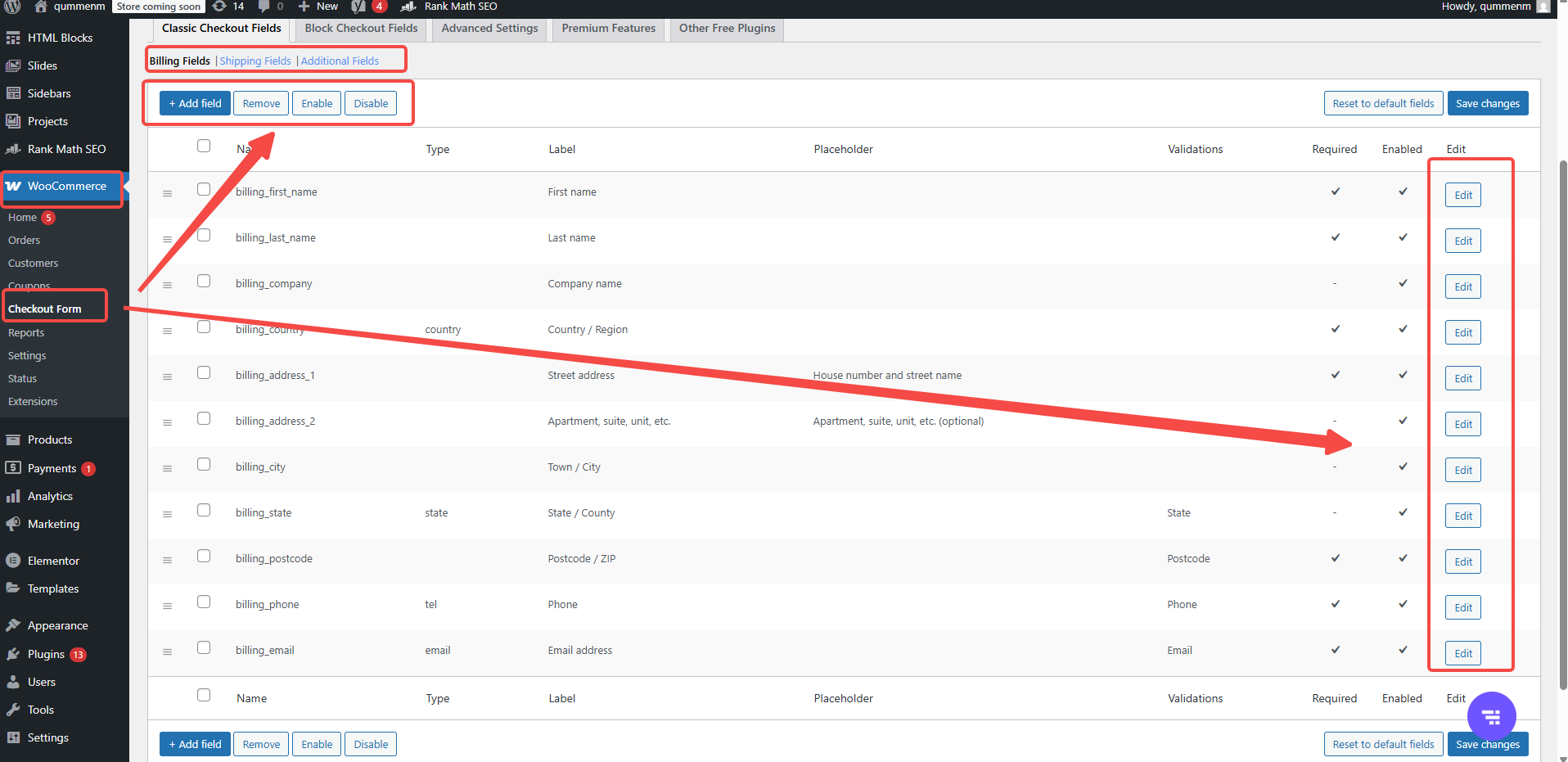Select the Products sidebar icon
Image resolution: width=1568 pixels, height=762 pixels.
(x=14, y=440)
